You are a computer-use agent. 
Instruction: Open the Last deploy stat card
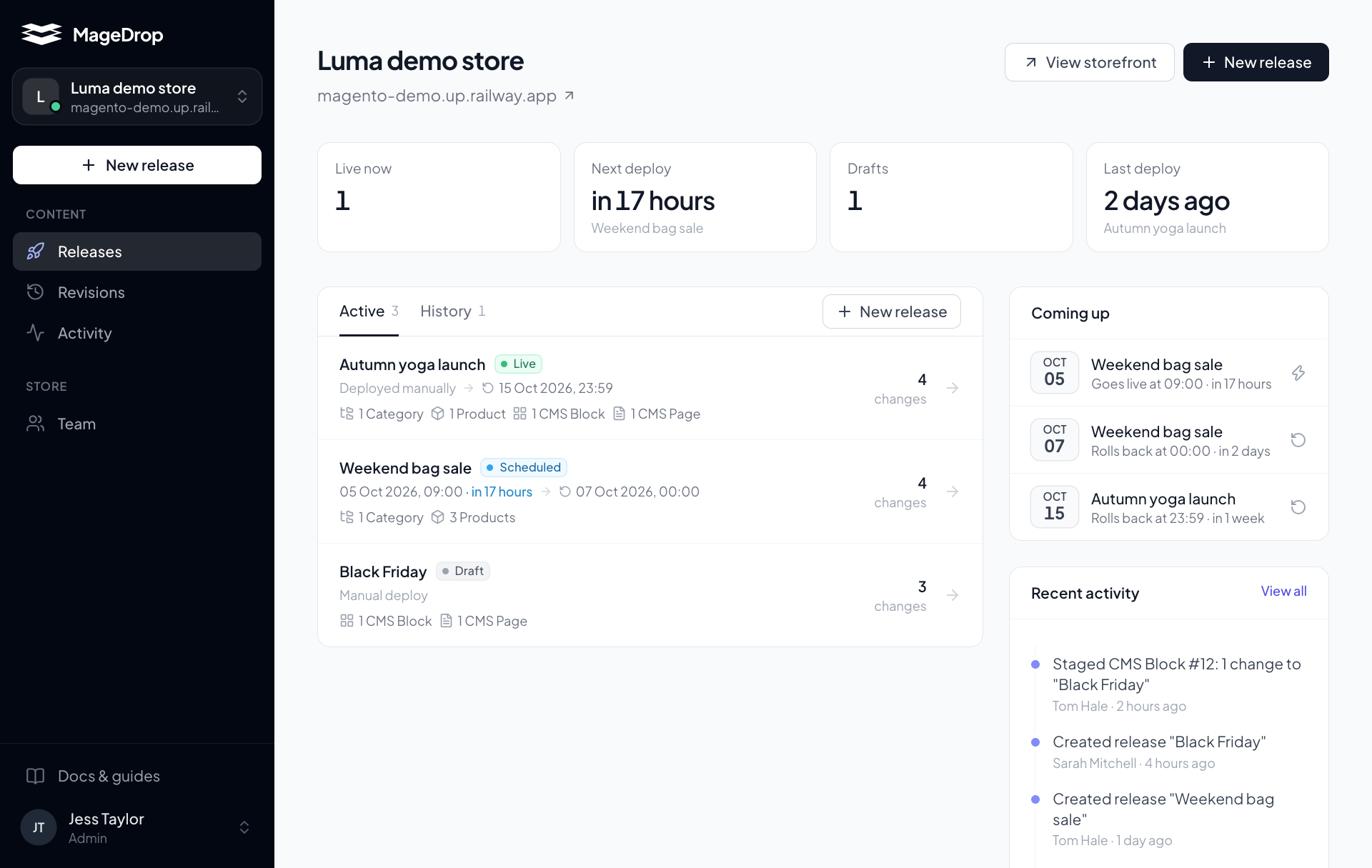coord(1207,197)
